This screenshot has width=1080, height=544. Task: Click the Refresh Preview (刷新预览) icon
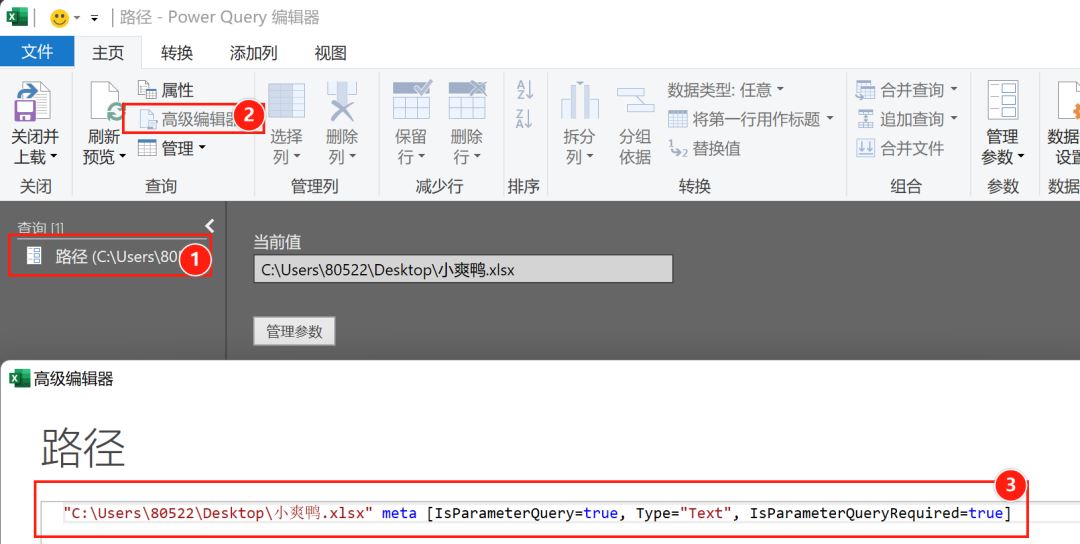(104, 102)
